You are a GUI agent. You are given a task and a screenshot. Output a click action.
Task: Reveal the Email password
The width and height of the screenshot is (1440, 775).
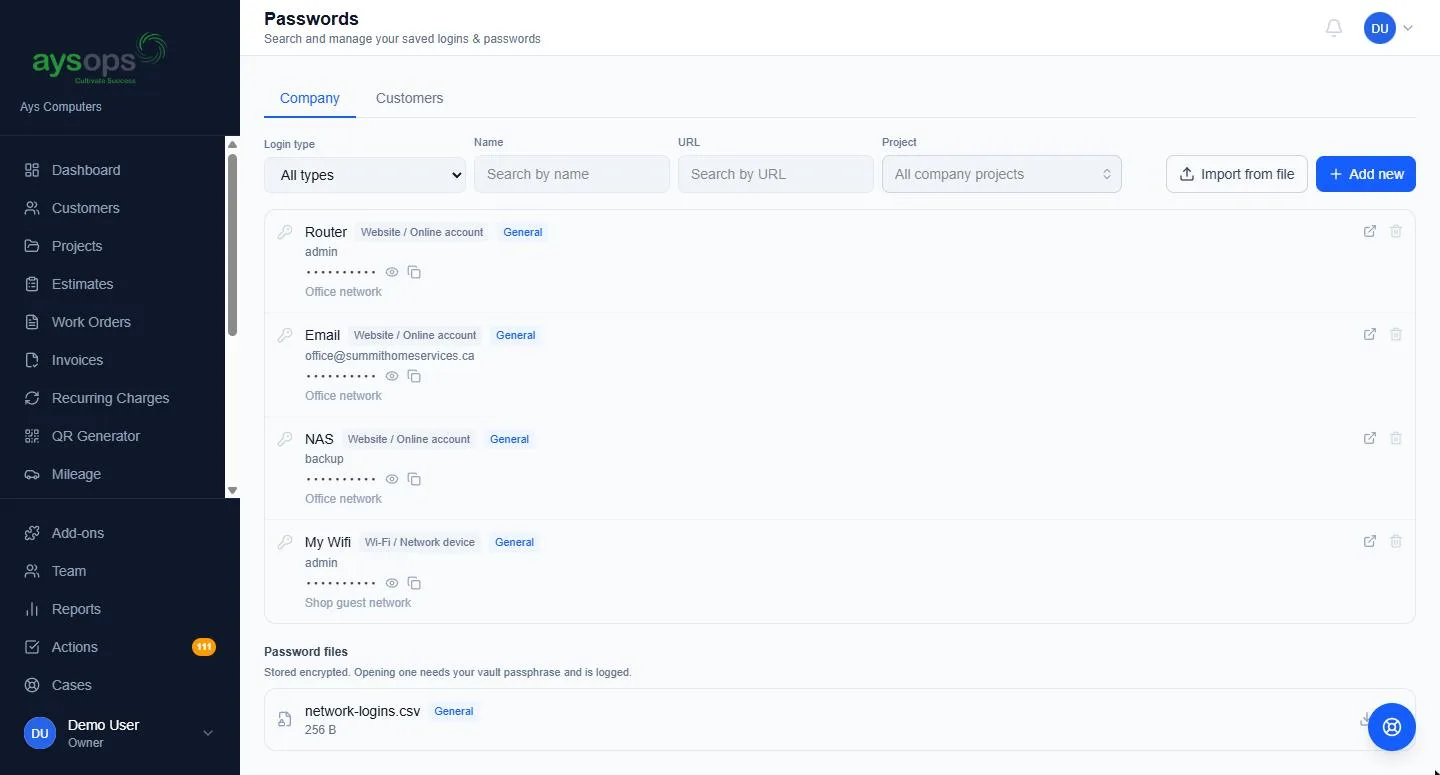392,376
